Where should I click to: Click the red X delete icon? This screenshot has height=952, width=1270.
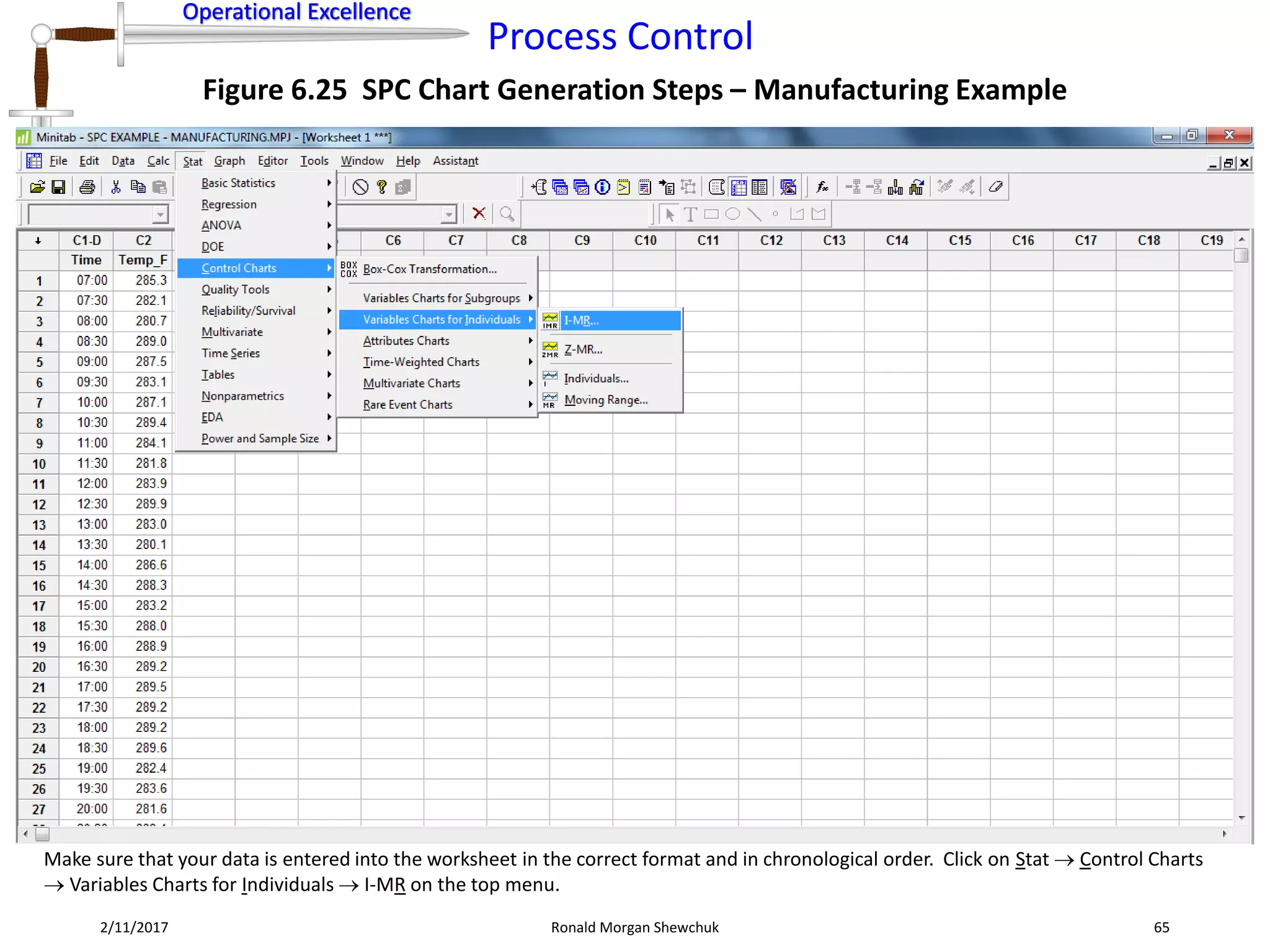(x=479, y=214)
